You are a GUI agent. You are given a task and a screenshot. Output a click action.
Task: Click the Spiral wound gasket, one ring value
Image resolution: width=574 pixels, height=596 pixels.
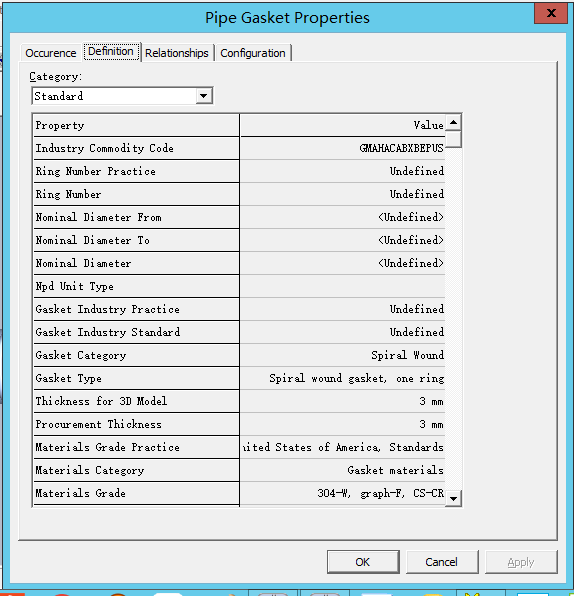(x=342, y=378)
